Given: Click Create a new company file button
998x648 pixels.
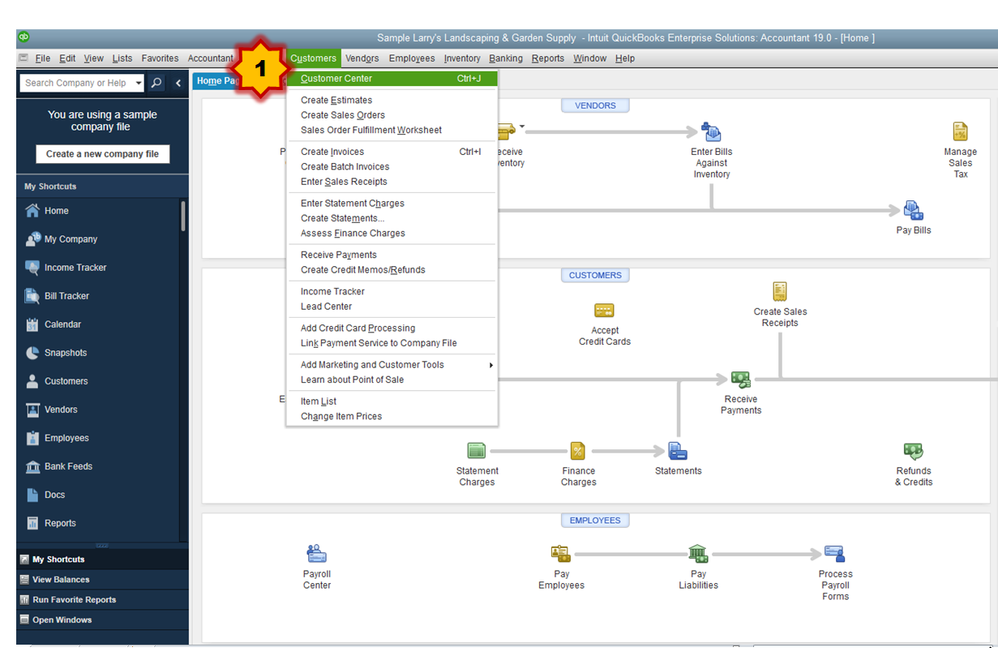Looking at the screenshot, I should click(102, 154).
